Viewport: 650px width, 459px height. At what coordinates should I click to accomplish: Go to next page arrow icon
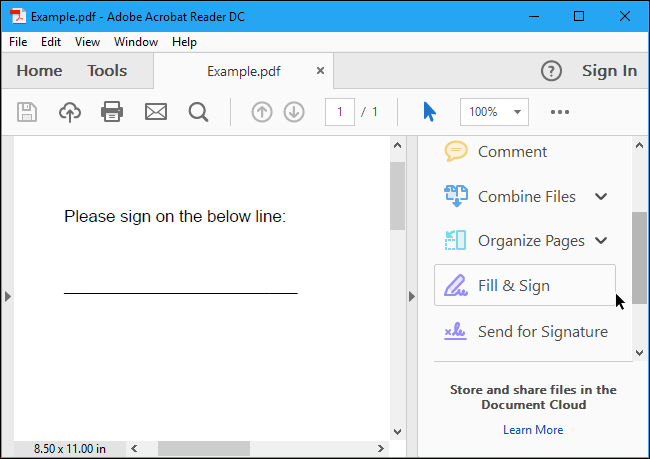tap(294, 112)
